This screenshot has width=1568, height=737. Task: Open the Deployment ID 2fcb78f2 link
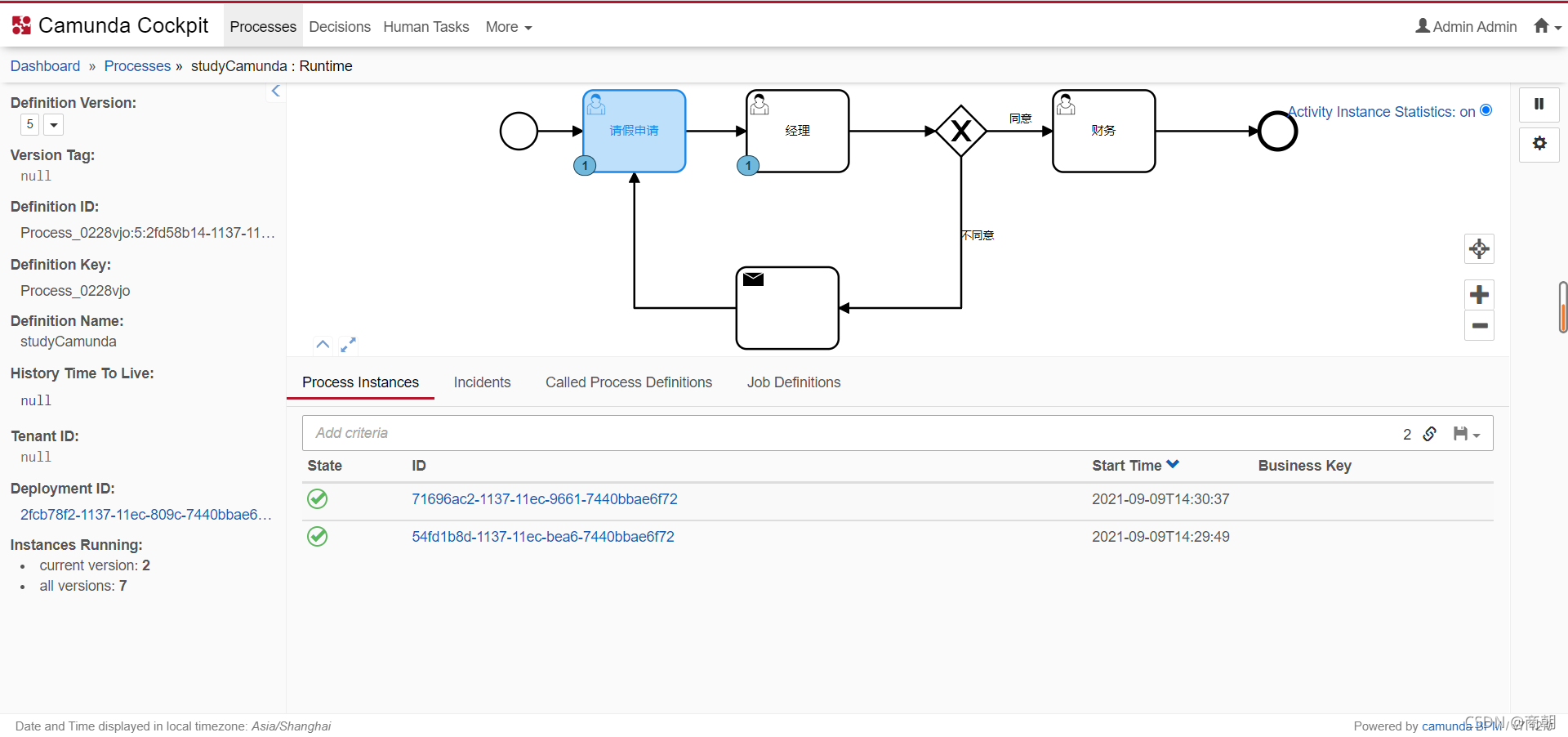[x=146, y=515]
